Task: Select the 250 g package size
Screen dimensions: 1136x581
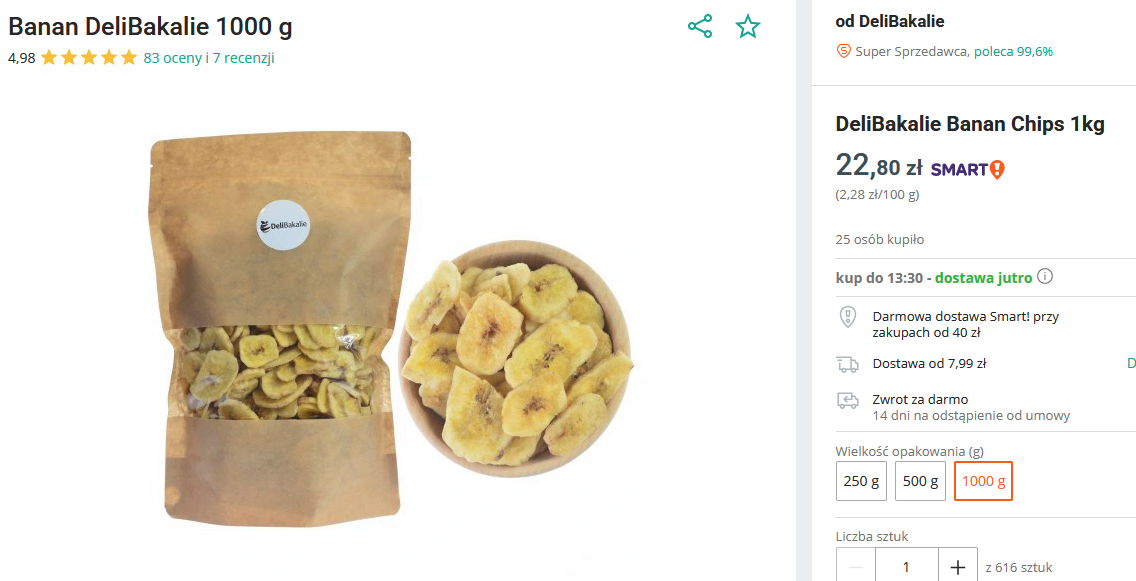Action: pos(861,481)
